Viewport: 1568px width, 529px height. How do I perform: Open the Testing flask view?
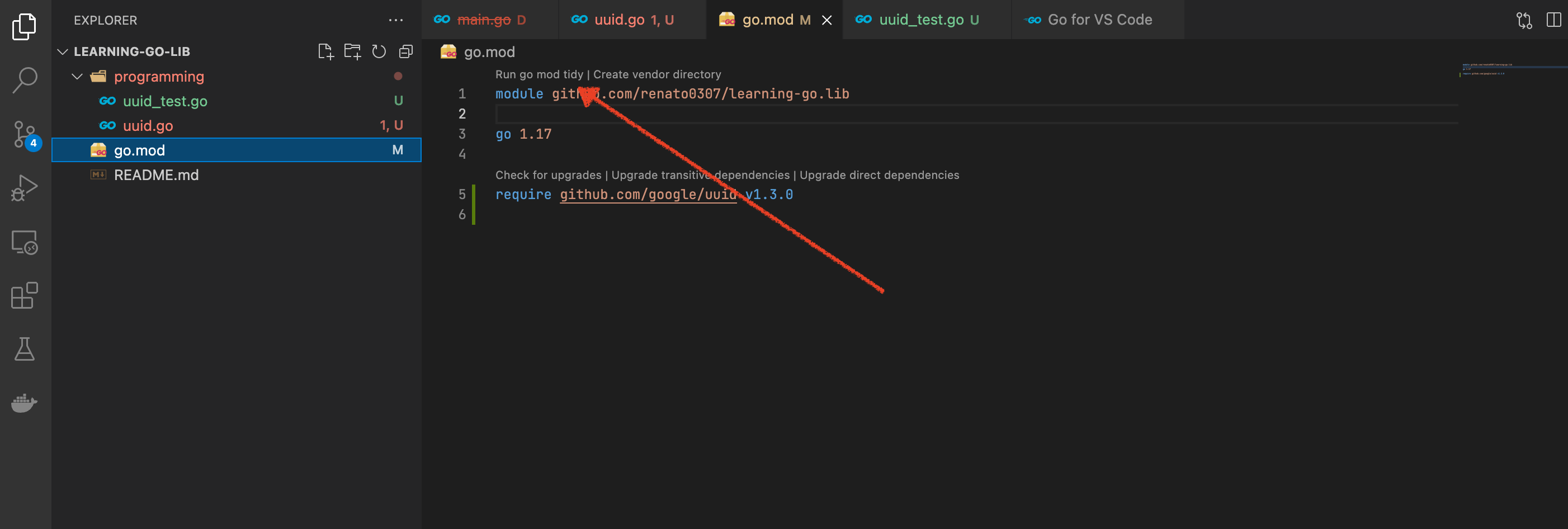click(25, 349)
